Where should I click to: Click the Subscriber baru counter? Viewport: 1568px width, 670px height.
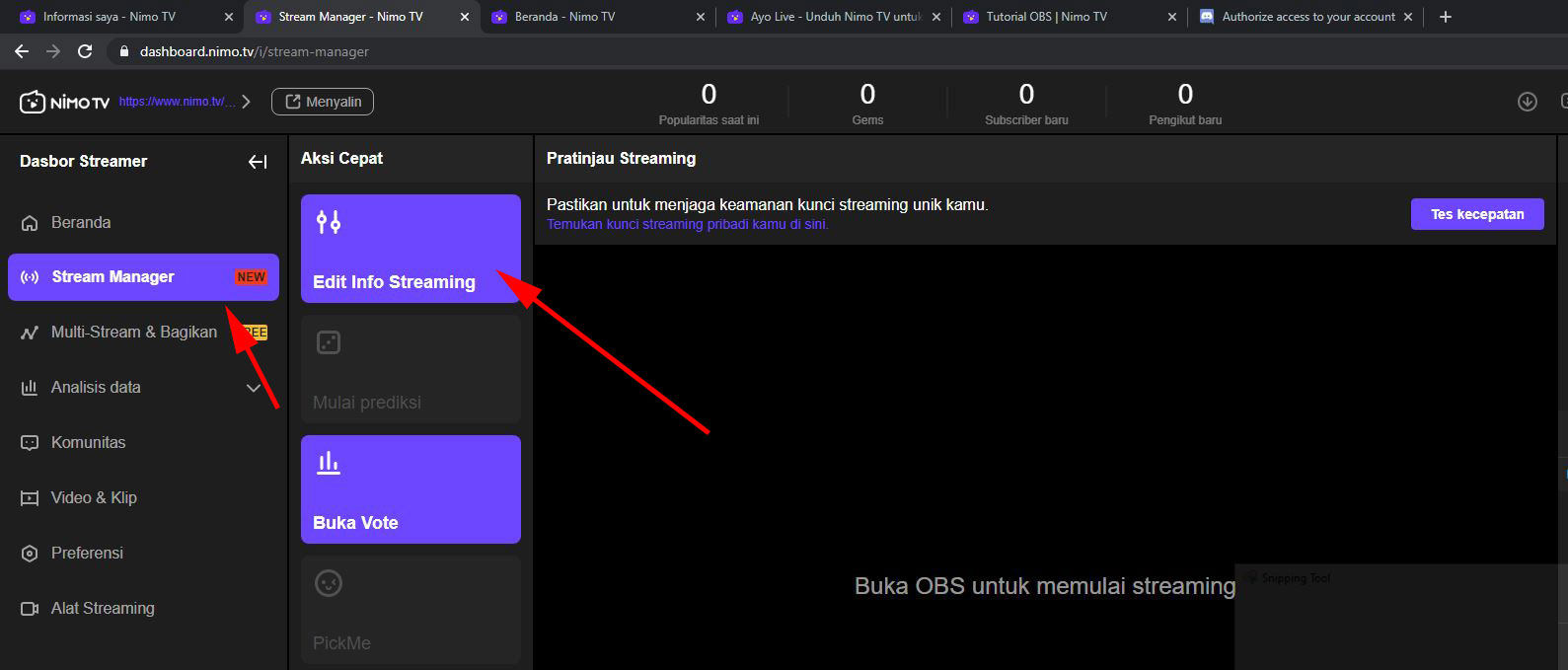pos(1026,104)
